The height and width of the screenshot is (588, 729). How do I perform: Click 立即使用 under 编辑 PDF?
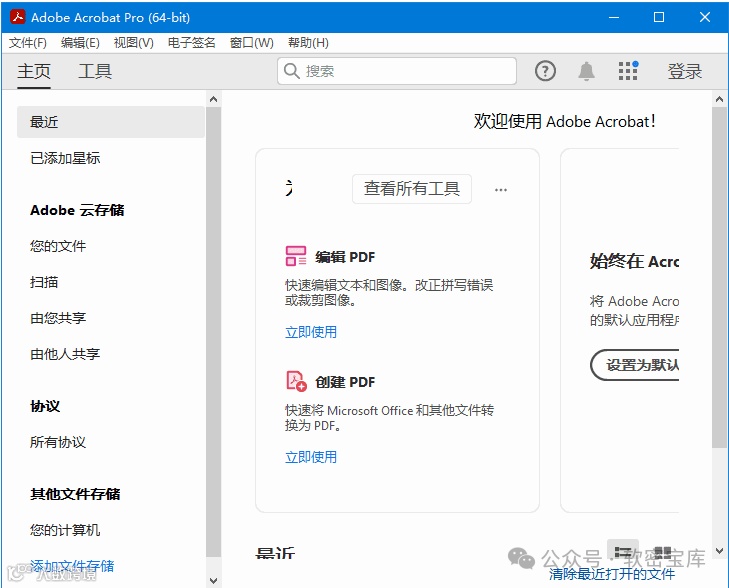[x=311, y=332]
